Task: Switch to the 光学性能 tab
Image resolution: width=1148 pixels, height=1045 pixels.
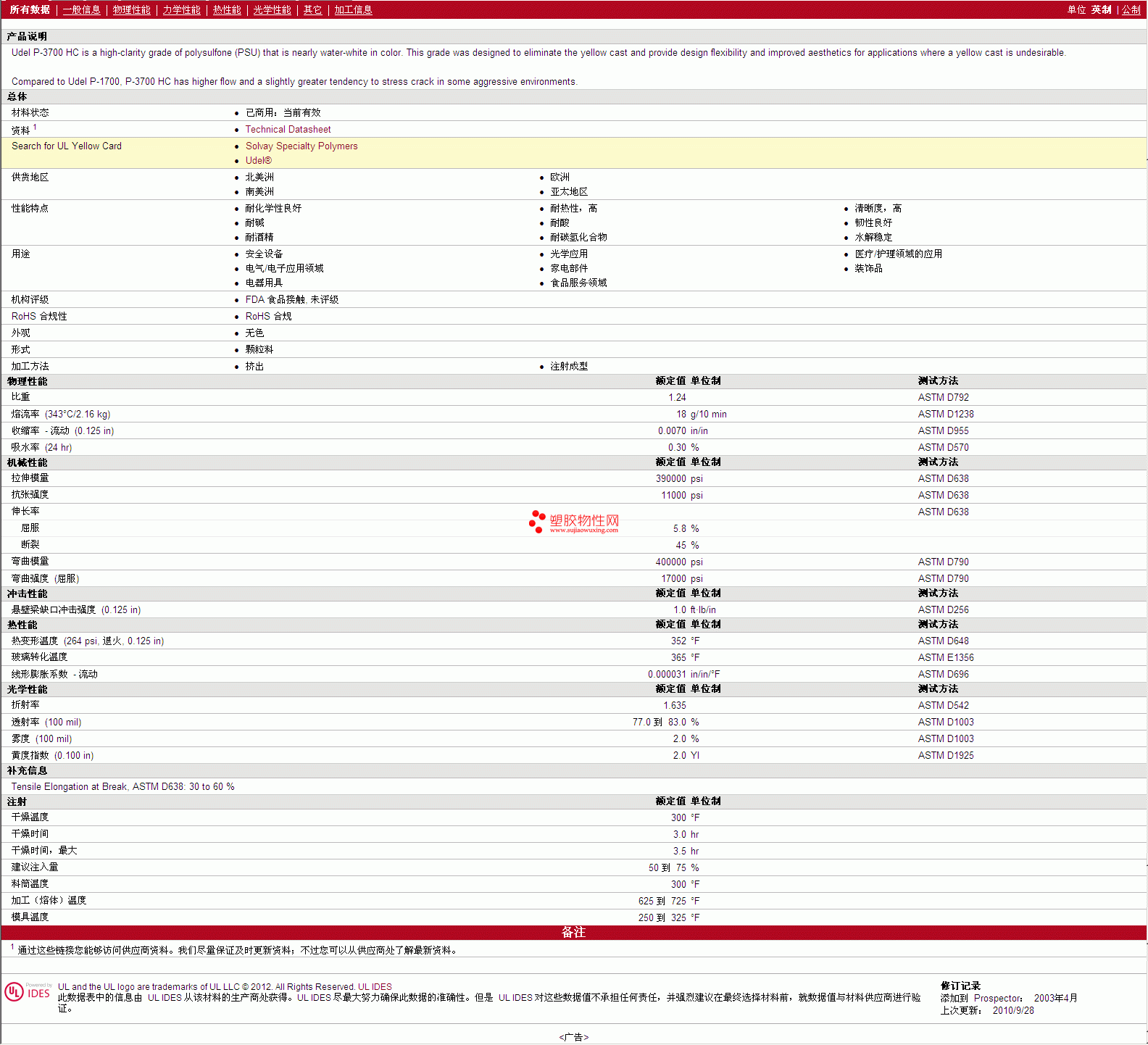Action: [272, 9]
